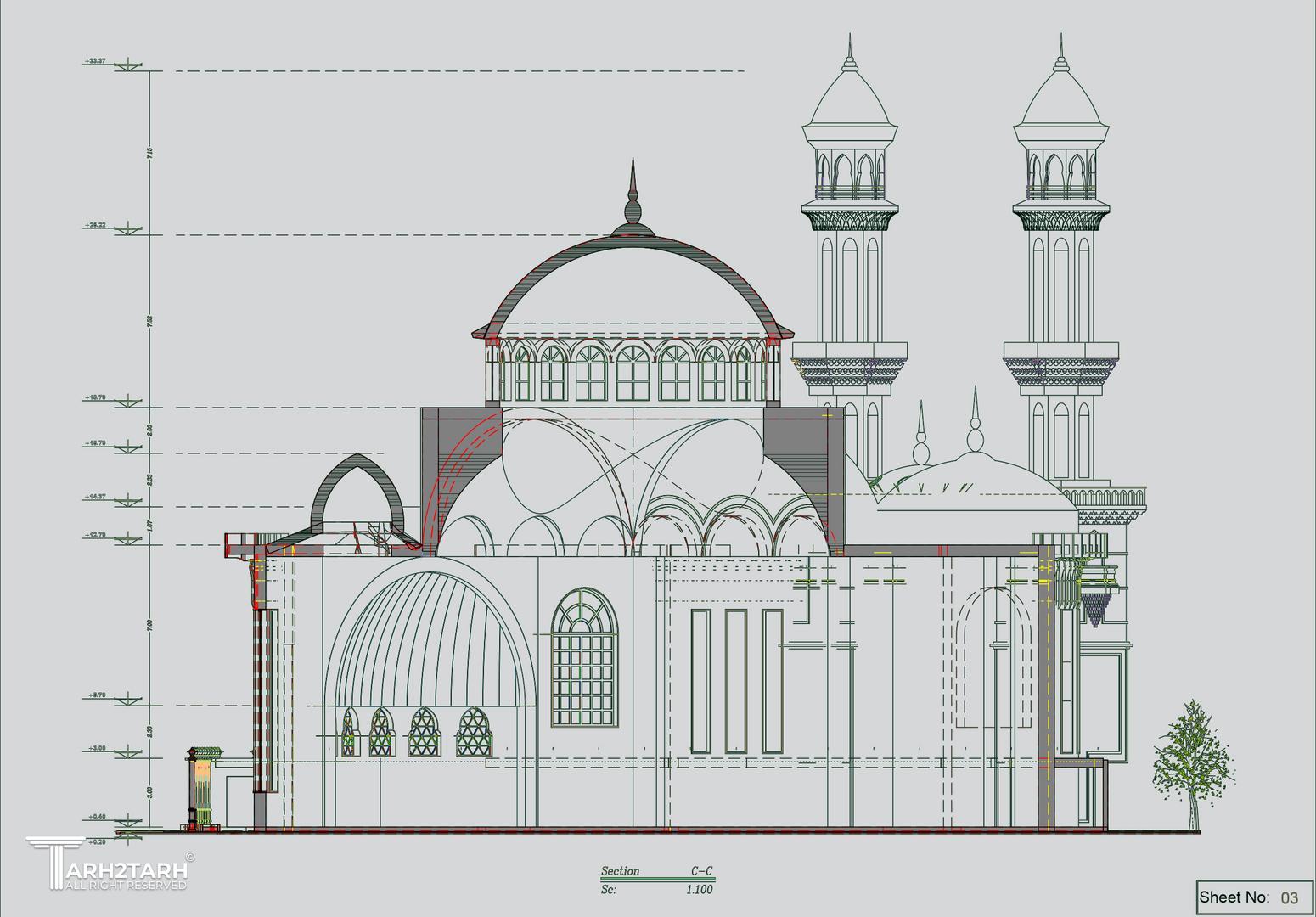This screenshot has width=1316, height=917.
Task: Click the 7.00 vertical dimension text
Action: click(x=149, y=625)
